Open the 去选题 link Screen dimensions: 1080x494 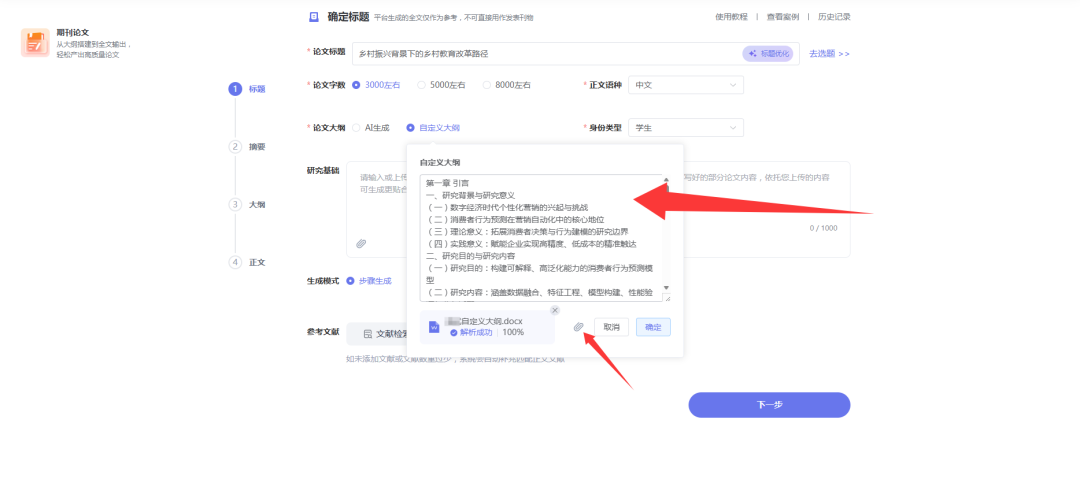pyautogui.click(x=829, y=54)
